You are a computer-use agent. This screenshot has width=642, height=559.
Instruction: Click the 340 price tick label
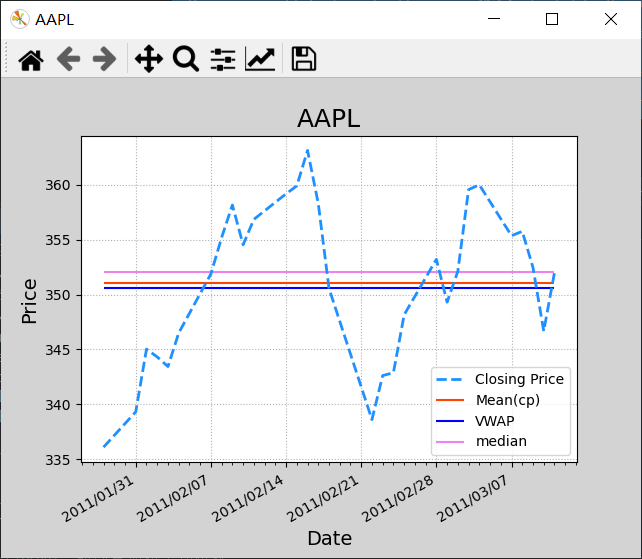point(58,405)
